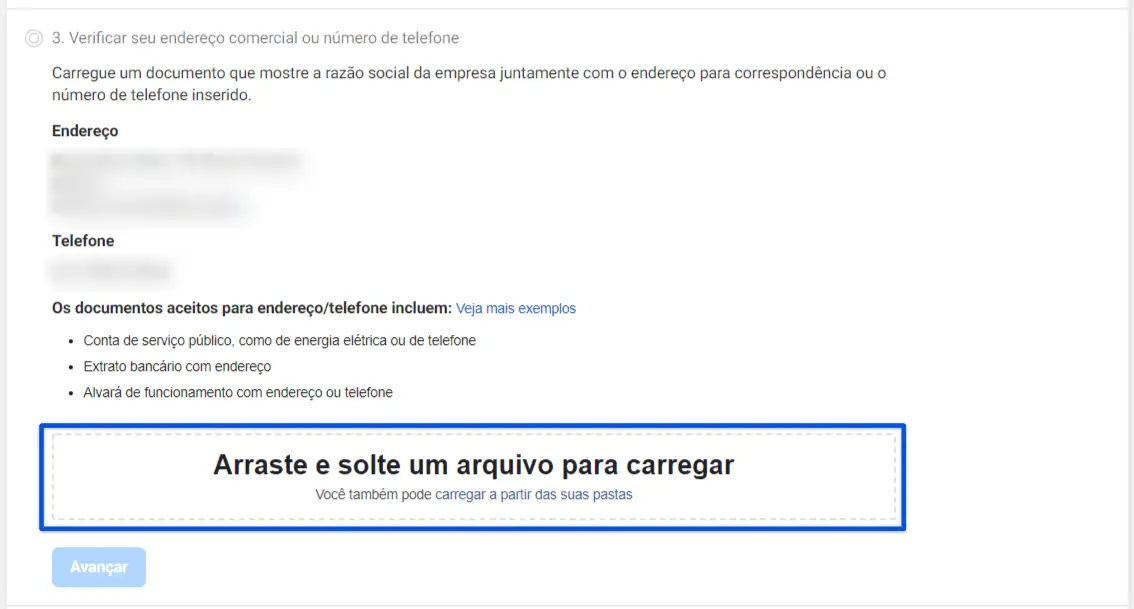Click the step 3 circle status icon

pyautogui.click(x=34, y=38)
